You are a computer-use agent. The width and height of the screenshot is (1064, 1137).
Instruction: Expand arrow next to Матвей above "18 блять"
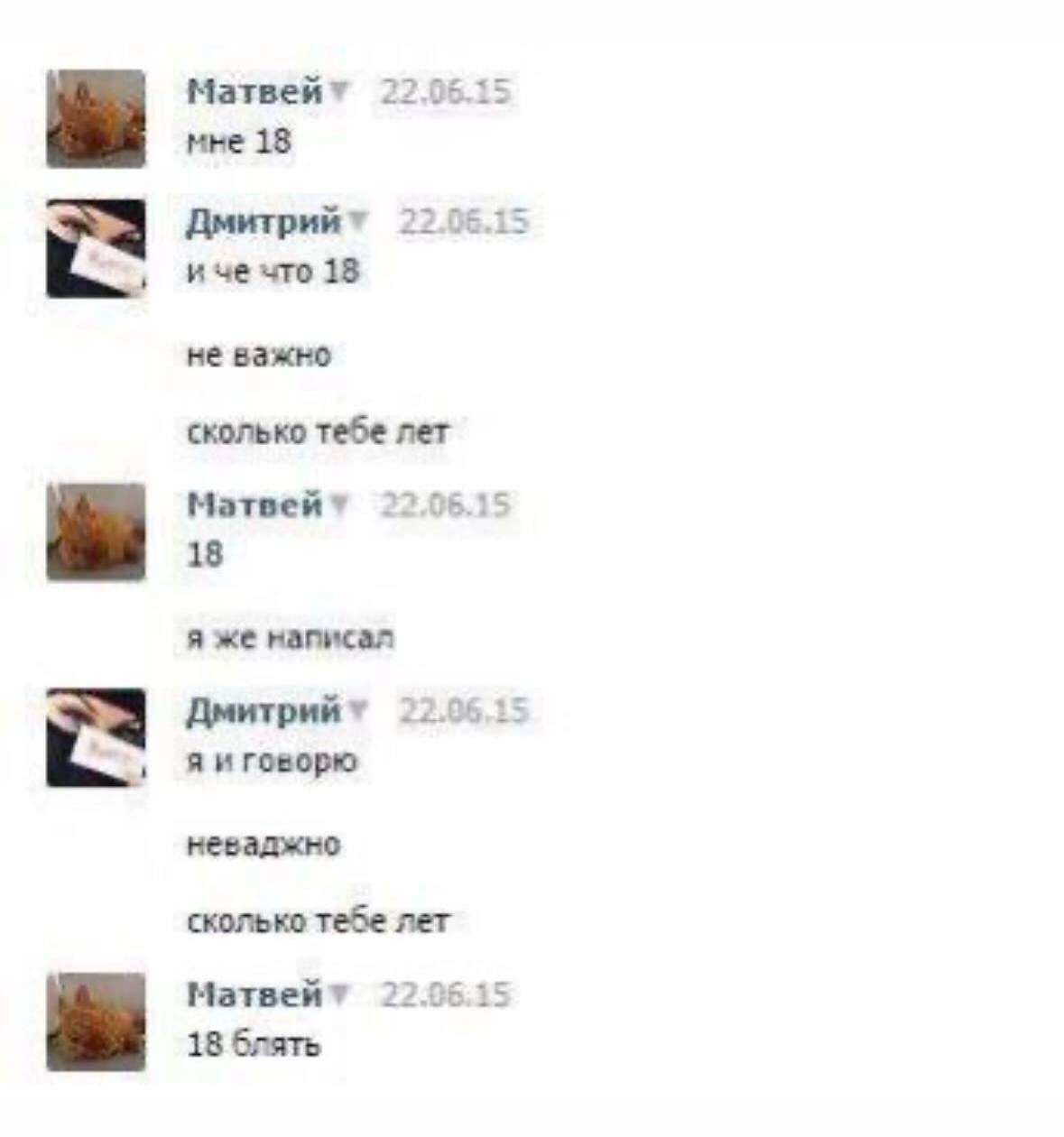point(339,995)
